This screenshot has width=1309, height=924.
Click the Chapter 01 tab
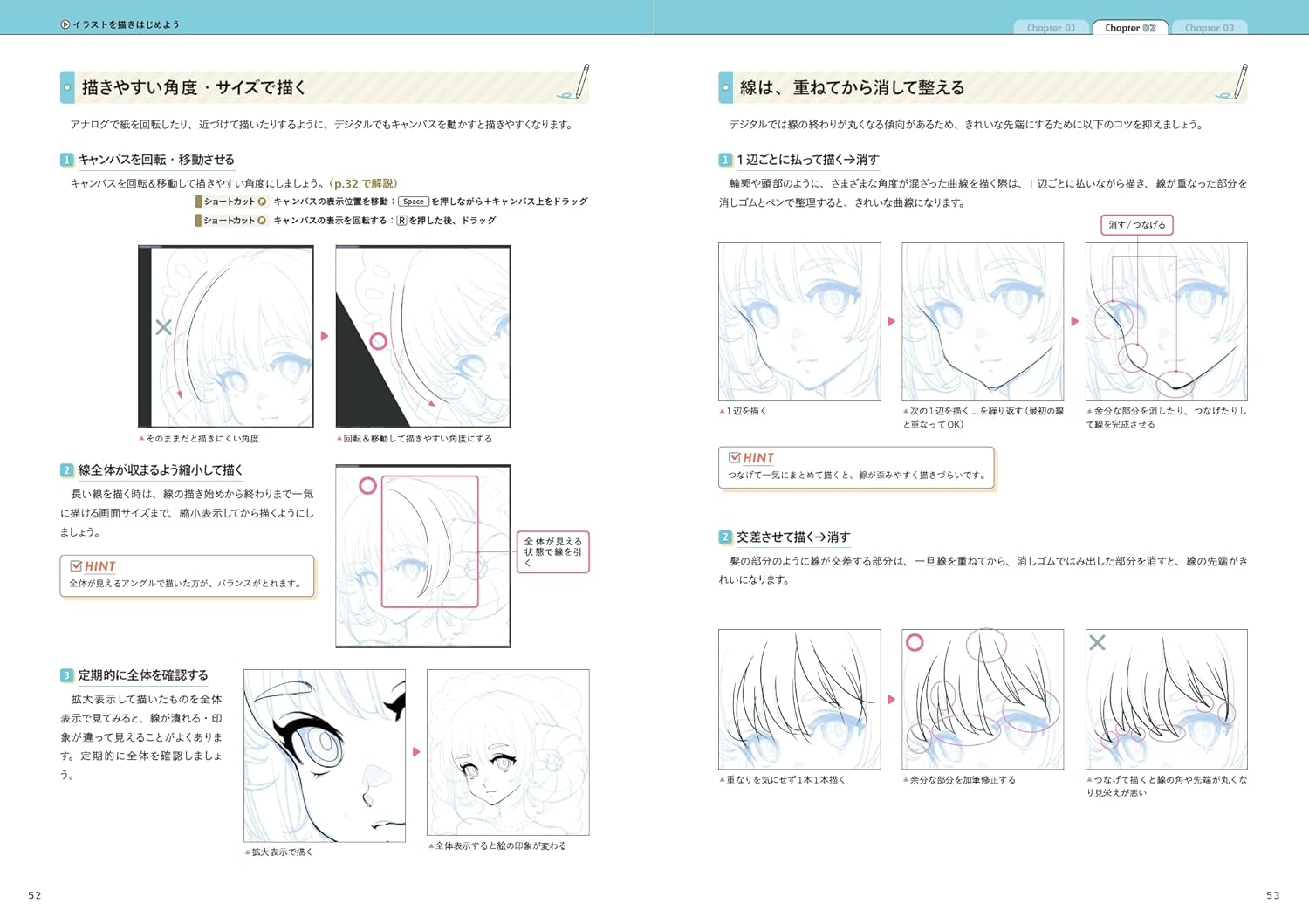coord(1051,28)
